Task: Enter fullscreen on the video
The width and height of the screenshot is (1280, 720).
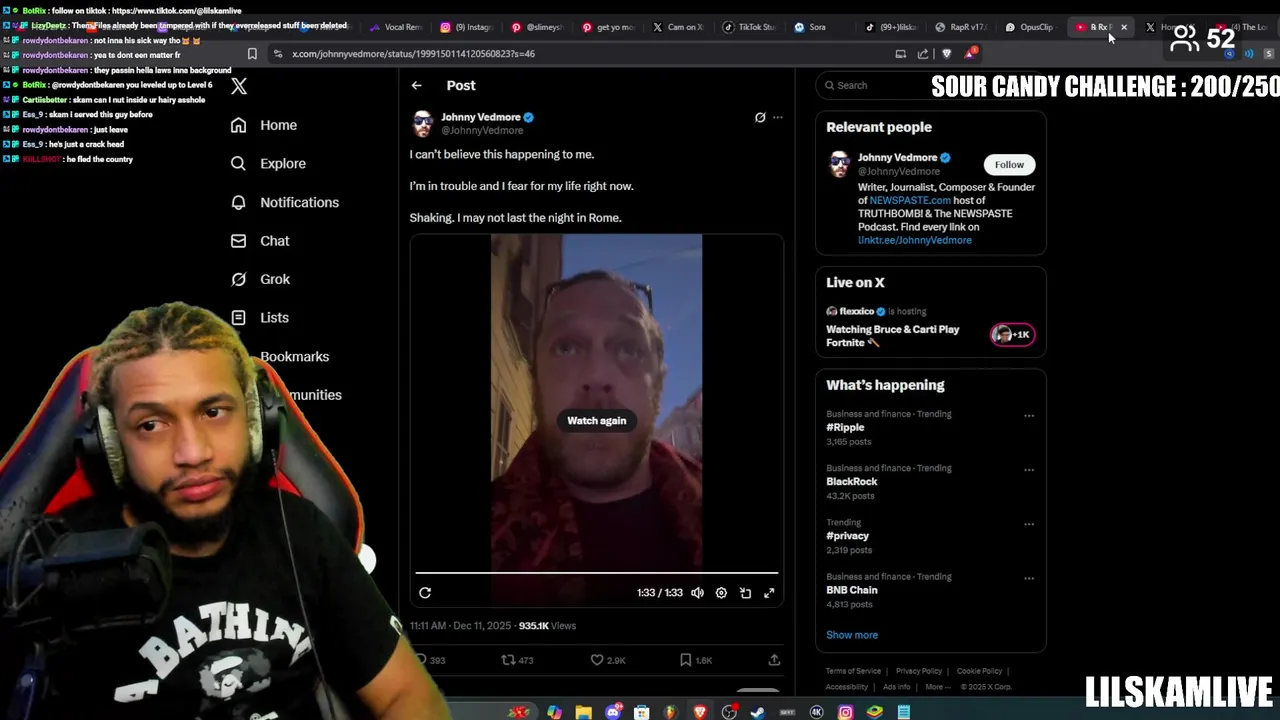Action: pyautogui.click(x=769, y=593)
